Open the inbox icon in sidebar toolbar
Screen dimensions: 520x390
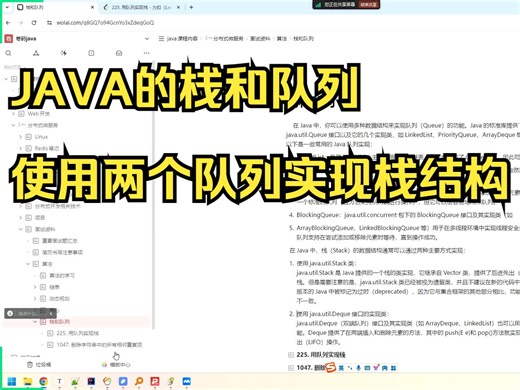119,53
